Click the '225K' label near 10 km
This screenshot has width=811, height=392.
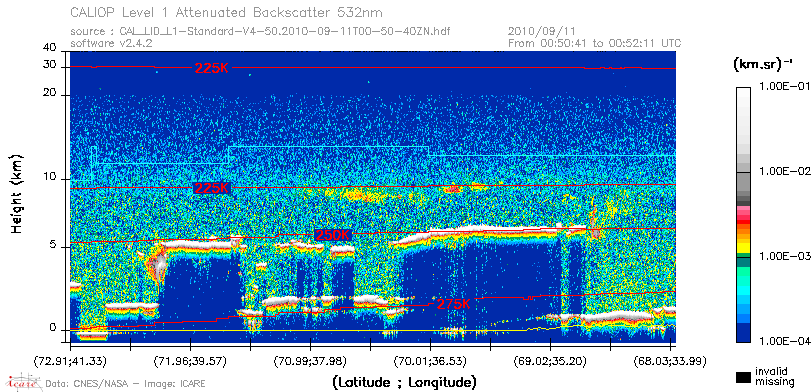[211, 188]
